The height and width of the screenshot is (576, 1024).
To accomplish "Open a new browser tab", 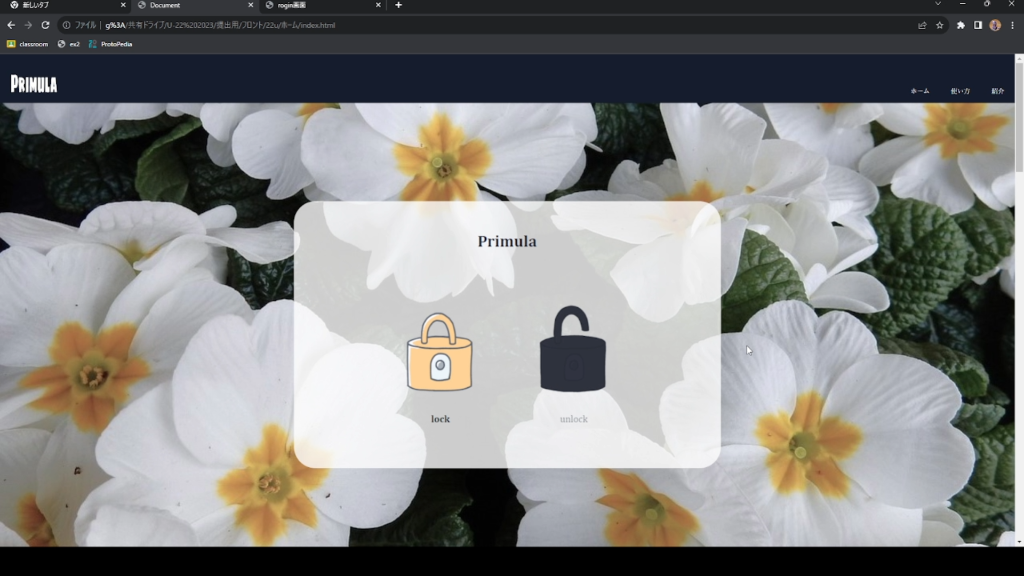I will click(398, 5).
